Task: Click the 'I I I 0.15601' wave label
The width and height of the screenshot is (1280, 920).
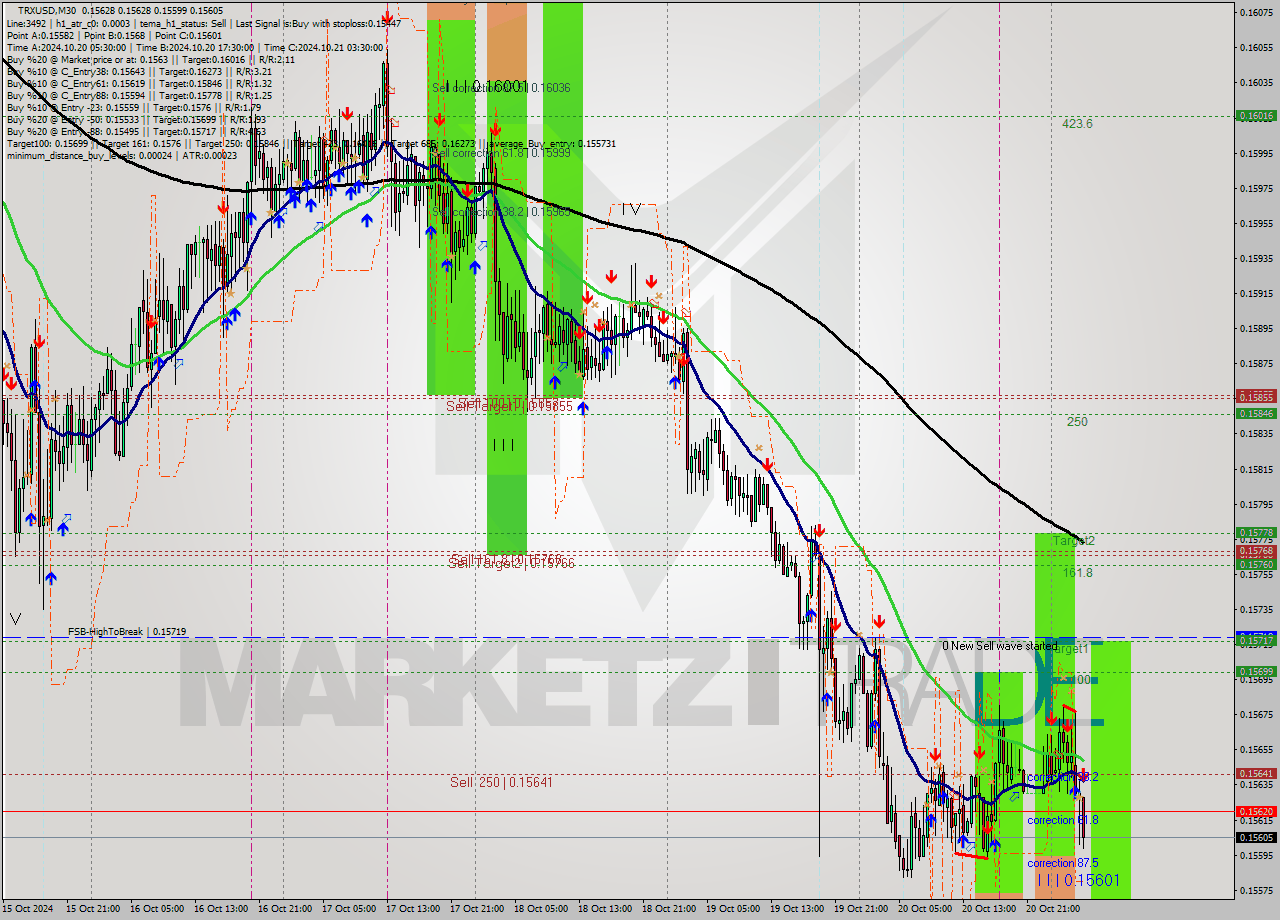Action: coord(1077,880)
